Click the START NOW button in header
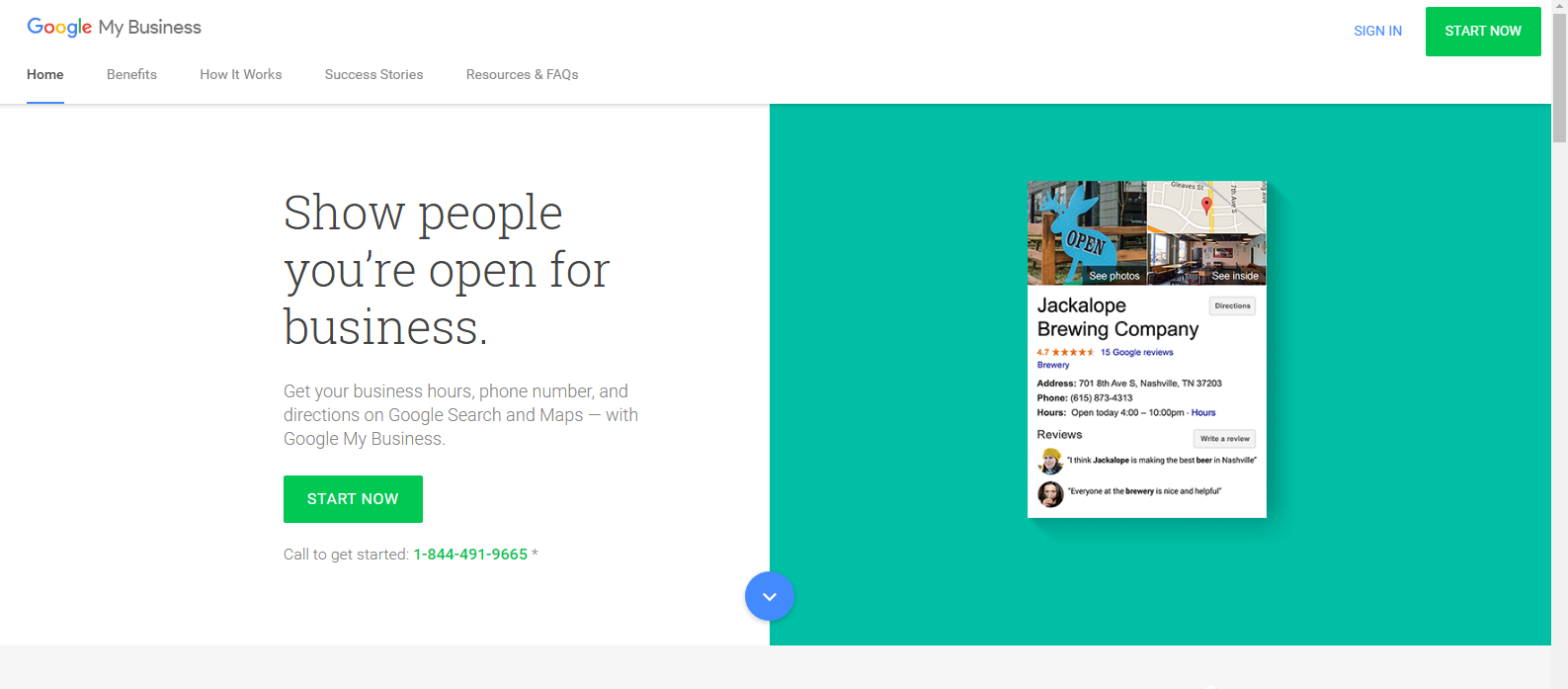Viewport: 1568px width, 689px height. pos(1483,31)
